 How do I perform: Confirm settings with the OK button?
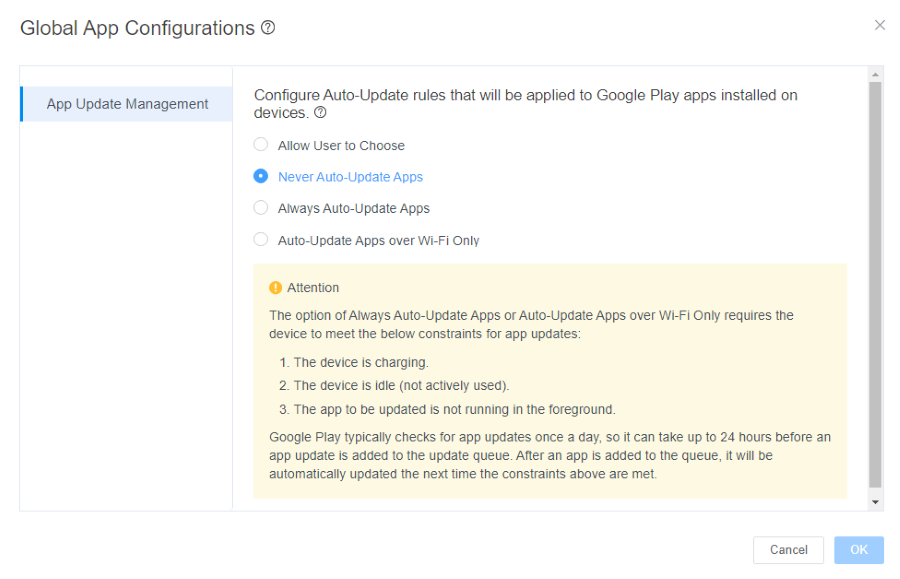point(858,550)
